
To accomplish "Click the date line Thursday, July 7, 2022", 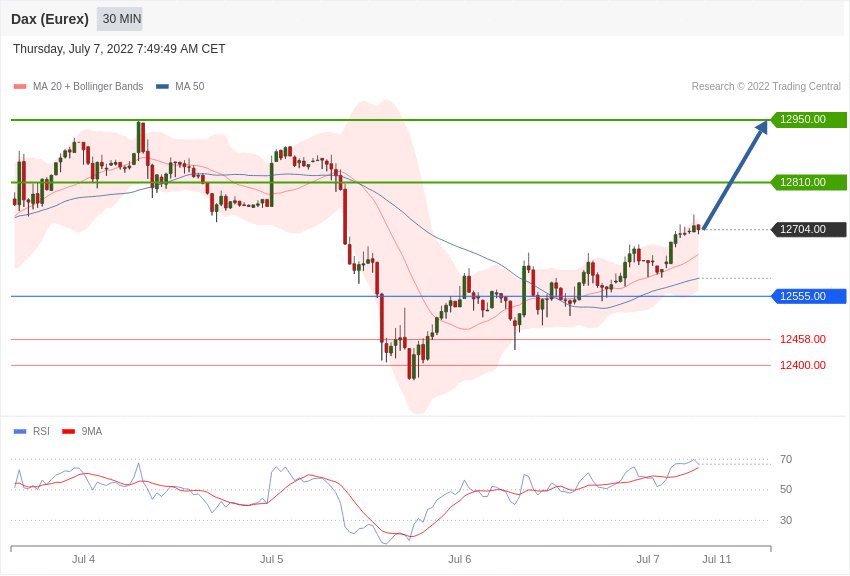I will 119,49.
